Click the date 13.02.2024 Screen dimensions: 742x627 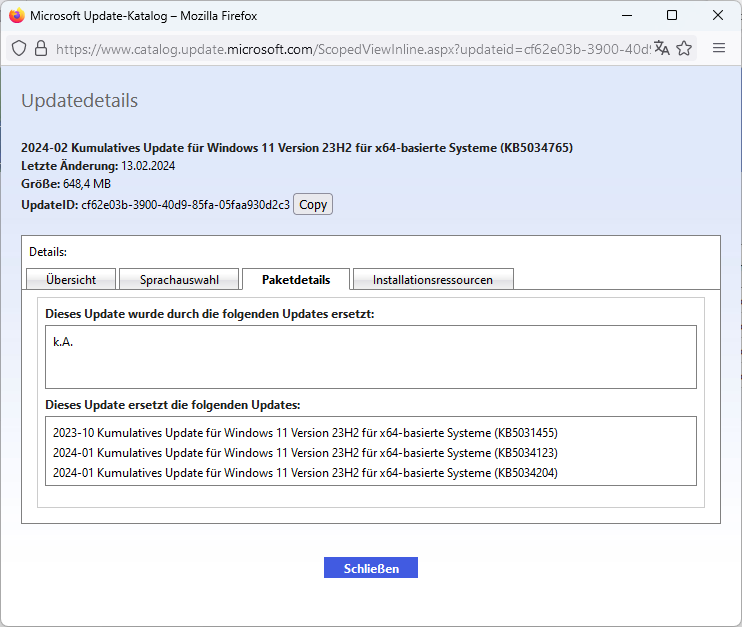click(148, 166)
